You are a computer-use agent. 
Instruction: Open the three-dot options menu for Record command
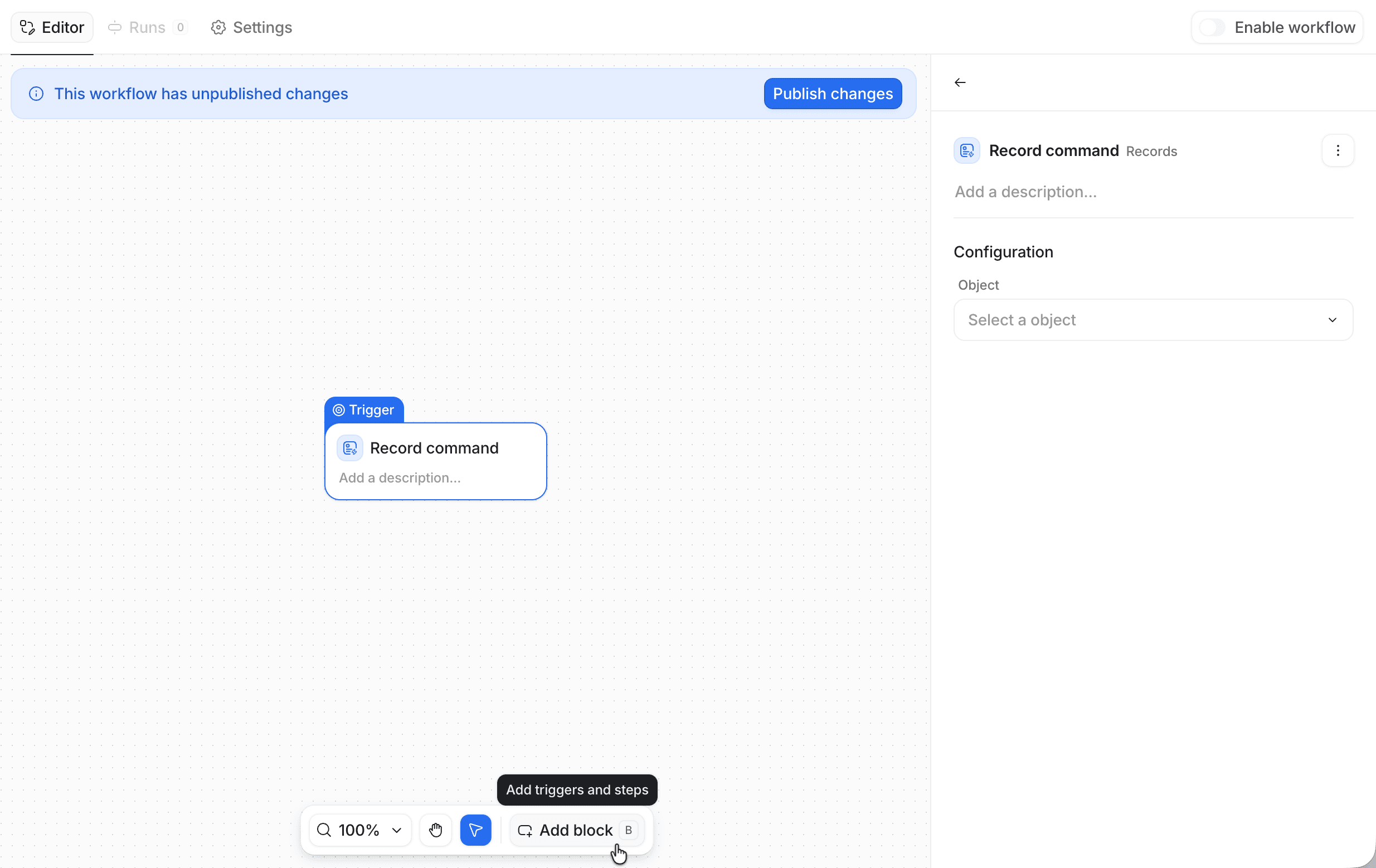1338,151
